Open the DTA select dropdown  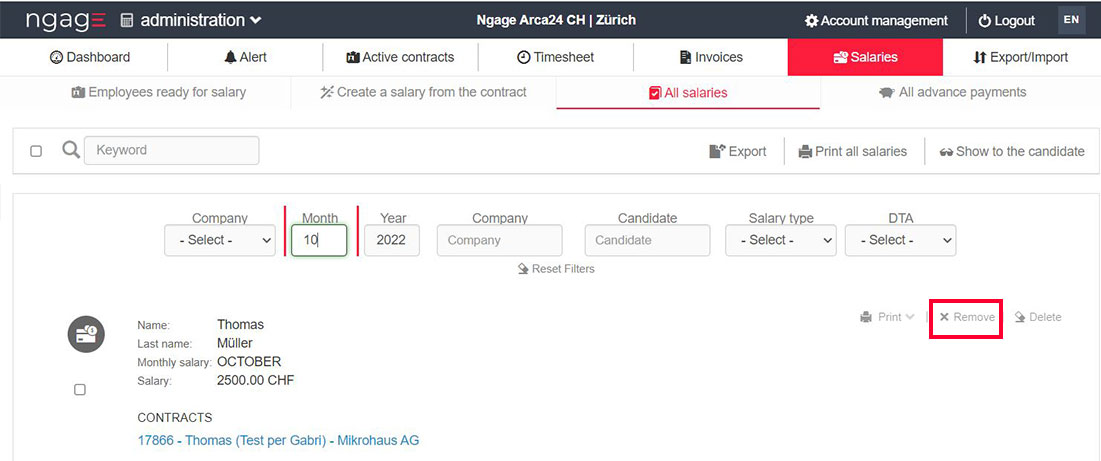[900, 240]
